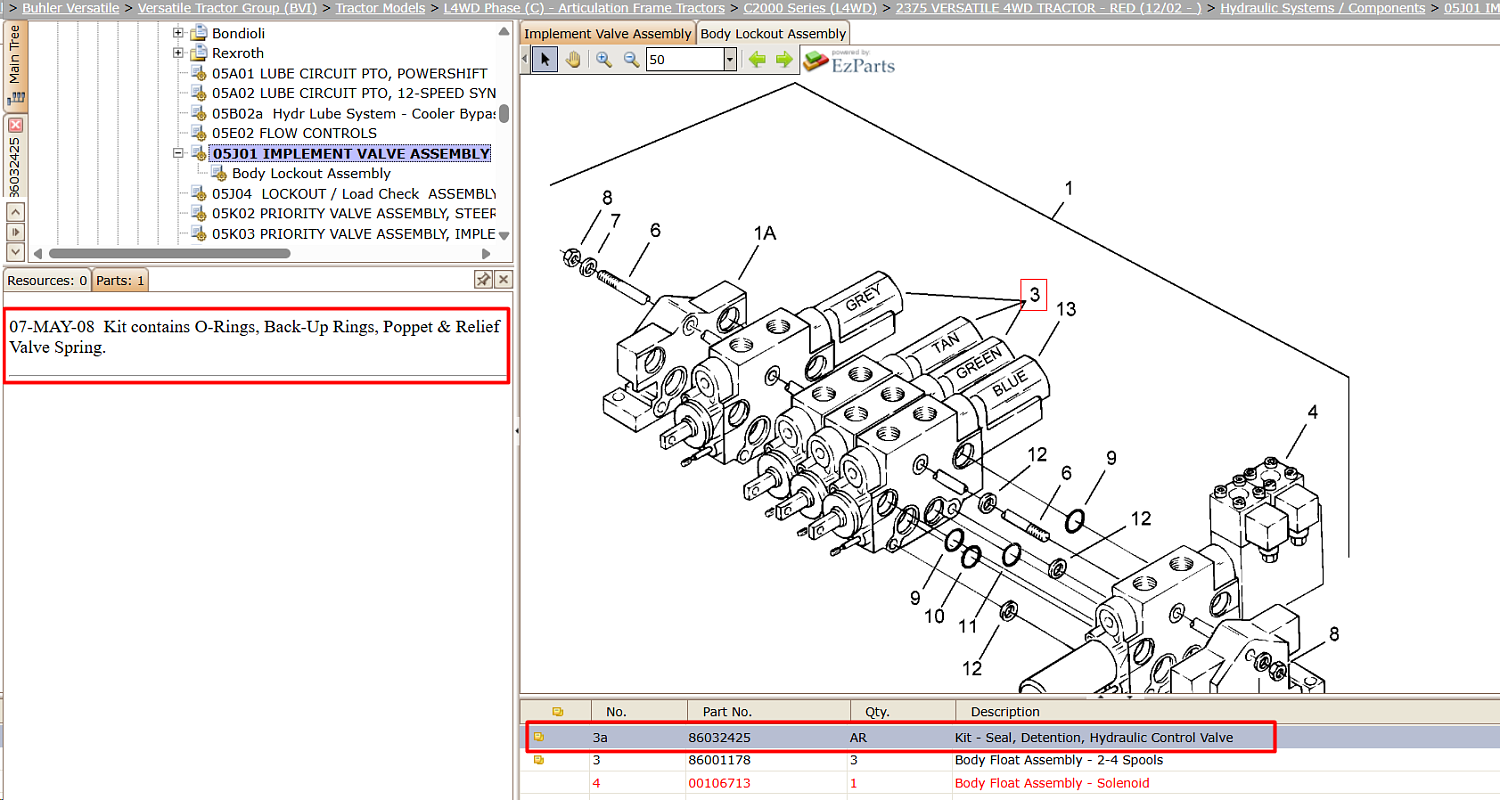Expand the Rexroth tree node
1500x800 pixels.
coord(178,53)
